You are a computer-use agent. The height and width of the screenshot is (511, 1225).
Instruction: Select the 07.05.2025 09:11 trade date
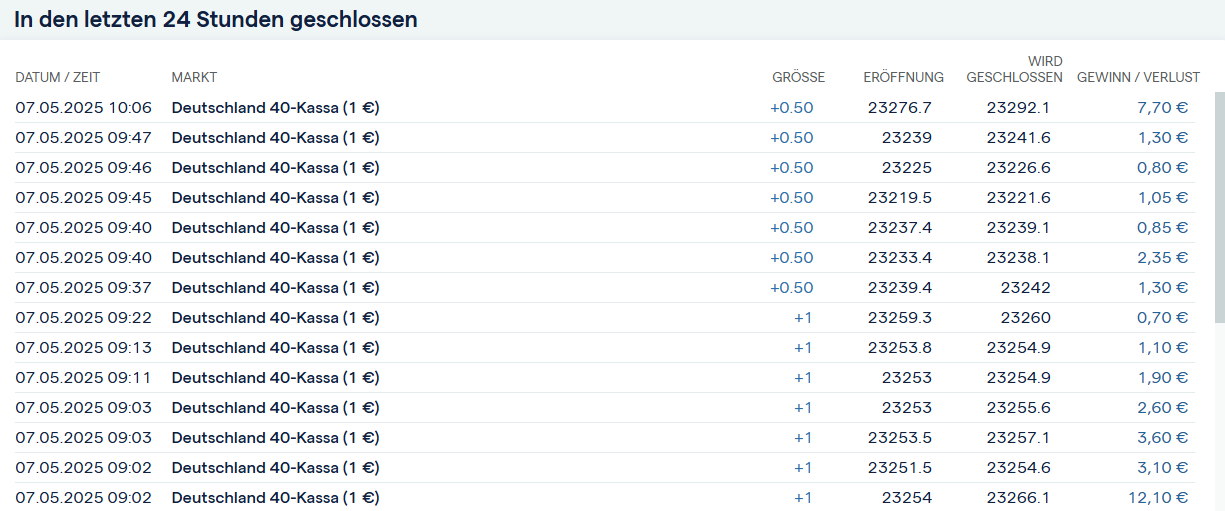[x=83, y=378]
